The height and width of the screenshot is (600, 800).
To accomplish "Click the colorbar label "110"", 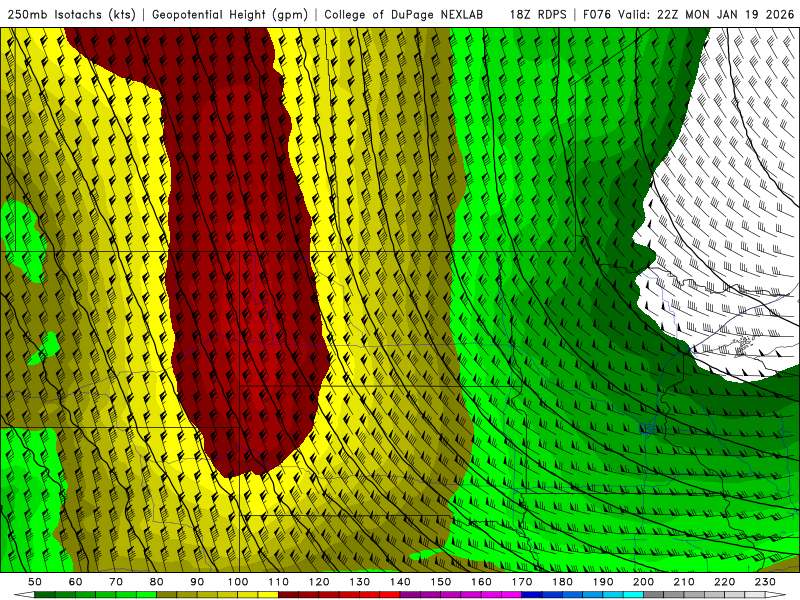I will pos(279,582).
